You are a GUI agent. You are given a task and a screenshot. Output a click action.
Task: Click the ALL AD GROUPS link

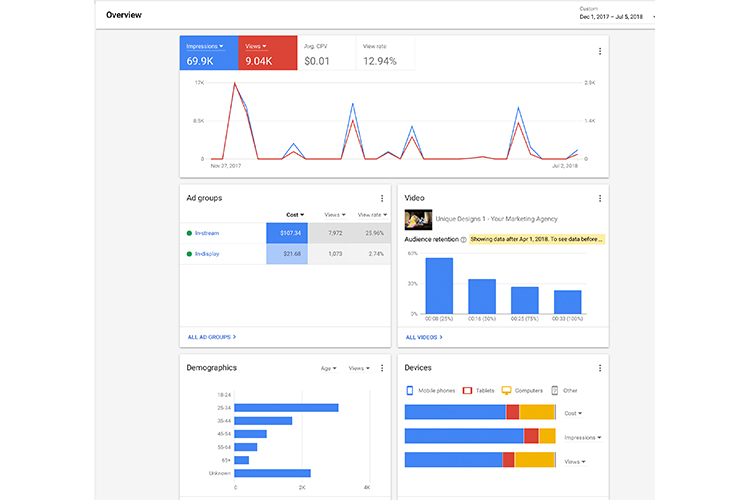pyautogui.click(x=211, y=337)
